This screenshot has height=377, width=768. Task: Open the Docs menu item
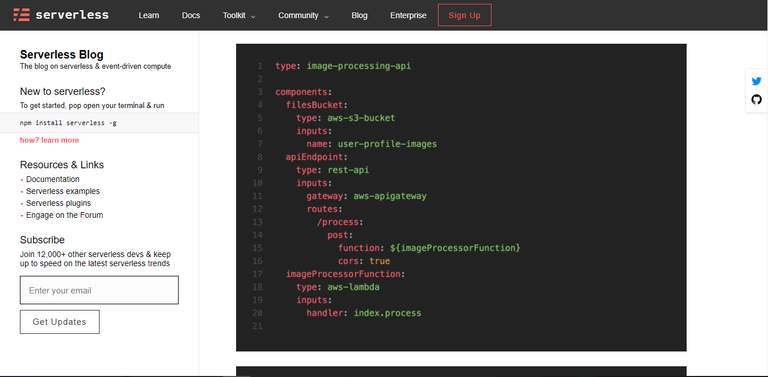[191, 15]
